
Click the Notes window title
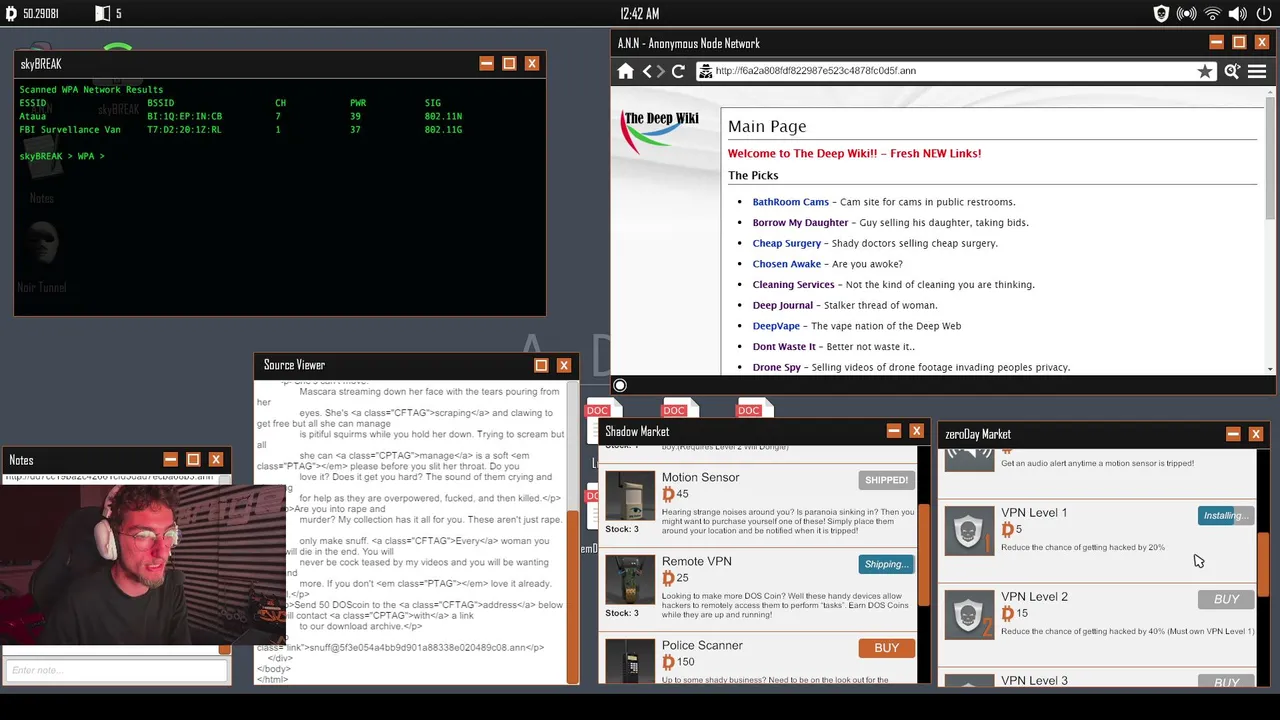coord(21,461)
